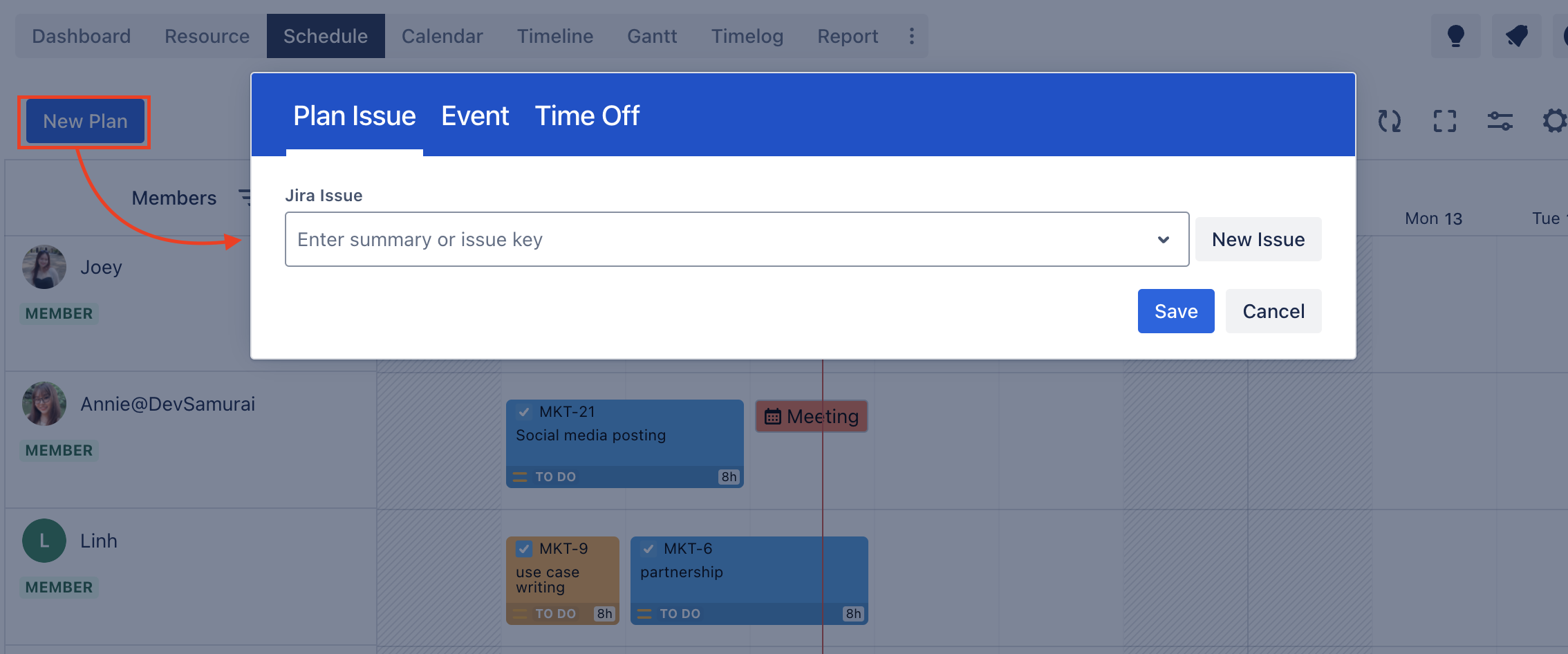Screen dimensions: 1568x654
Task: Click the lightbulb tips icon
Action: point(1455,36)
